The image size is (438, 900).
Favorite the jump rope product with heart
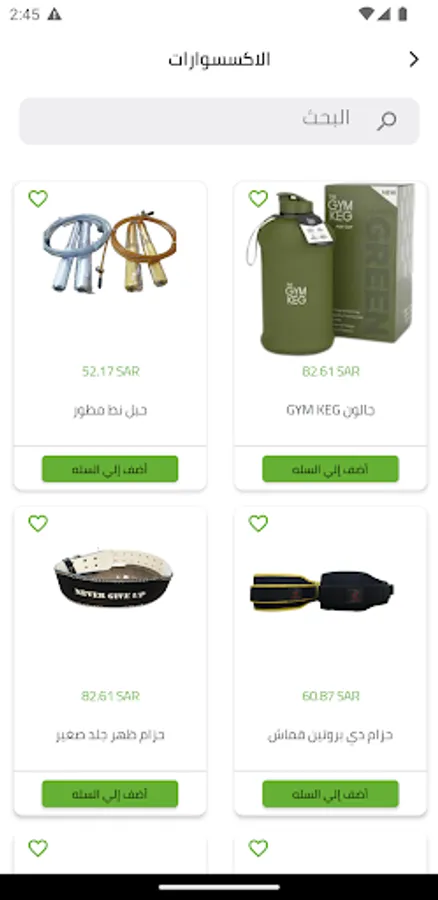[38, 199]
